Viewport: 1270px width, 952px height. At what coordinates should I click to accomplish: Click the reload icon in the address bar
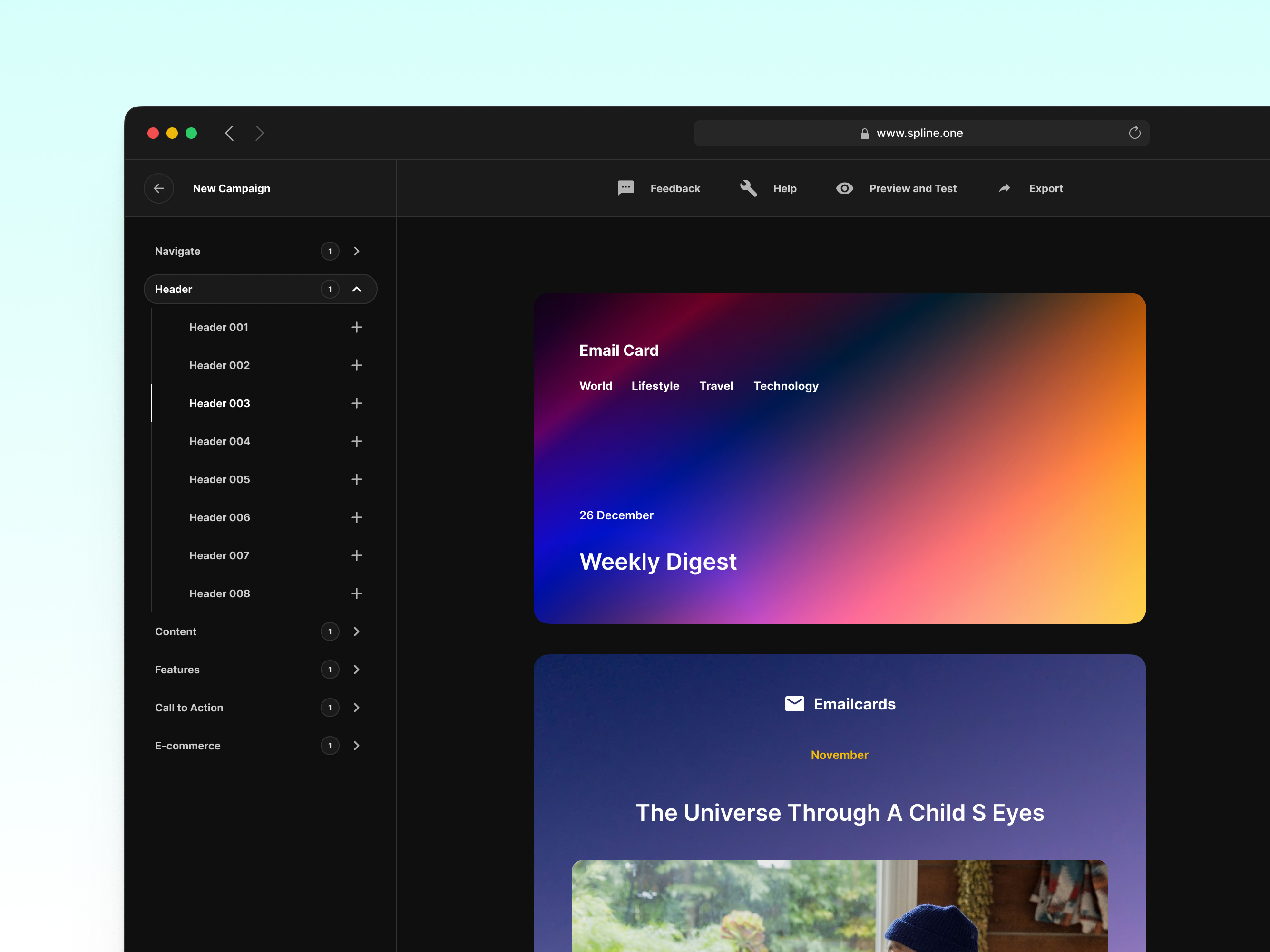pyautogui.click(x=1134, y=133)
